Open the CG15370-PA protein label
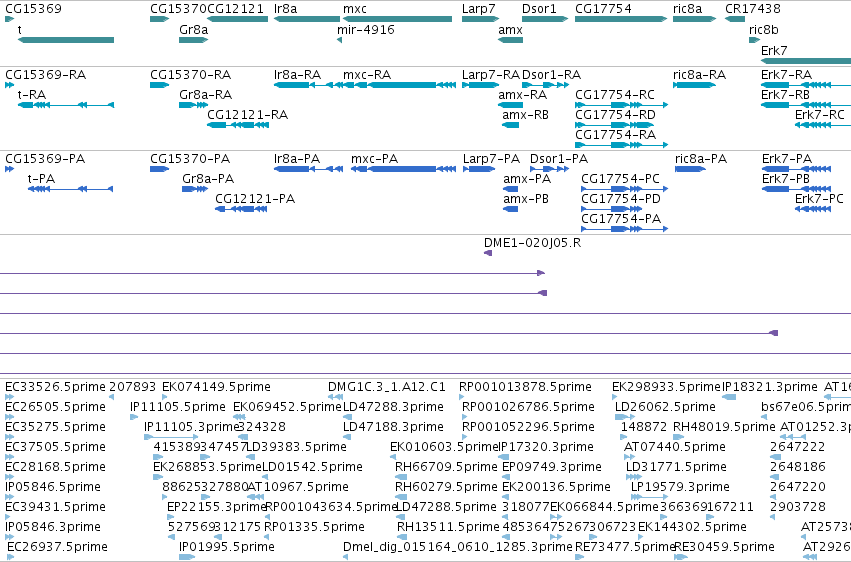 click(190, 158)
